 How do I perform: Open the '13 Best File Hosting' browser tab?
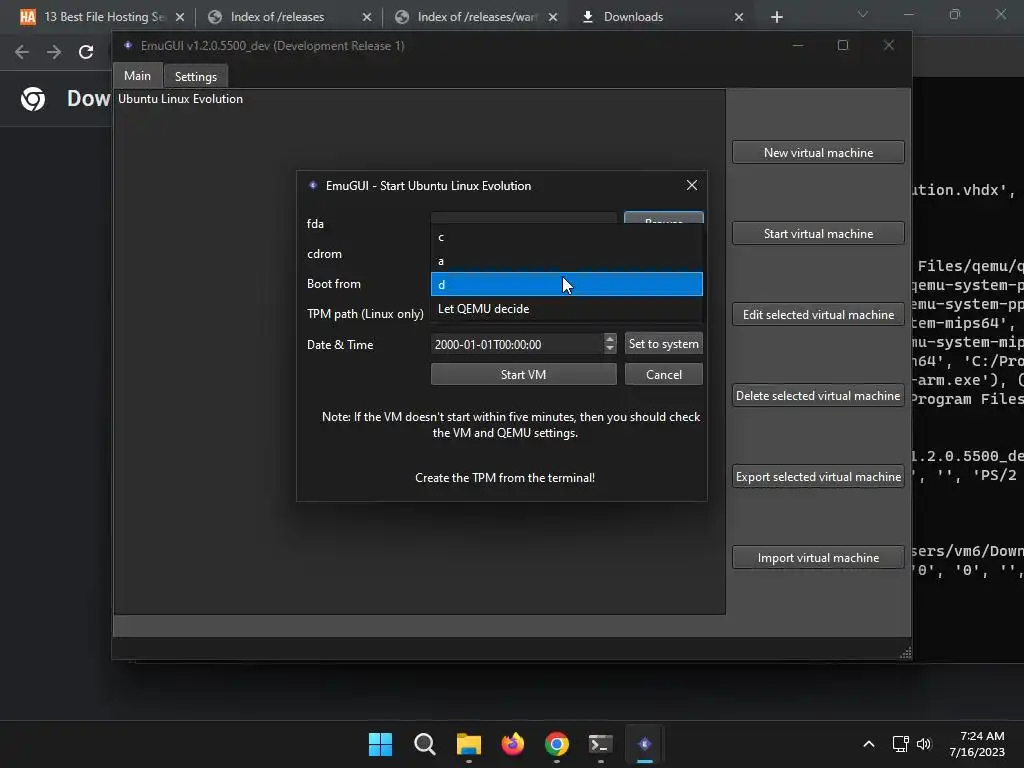102,17
